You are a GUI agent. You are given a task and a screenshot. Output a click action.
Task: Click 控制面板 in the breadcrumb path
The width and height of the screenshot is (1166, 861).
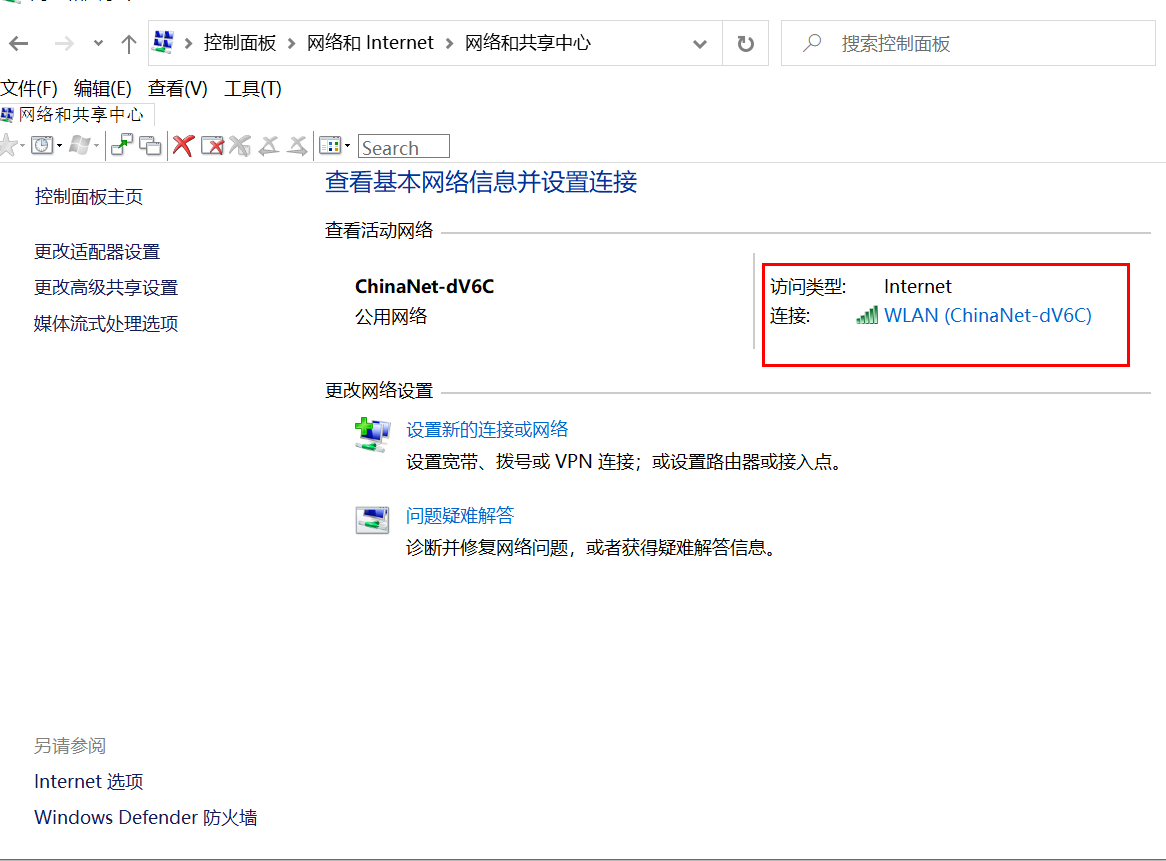239,43
